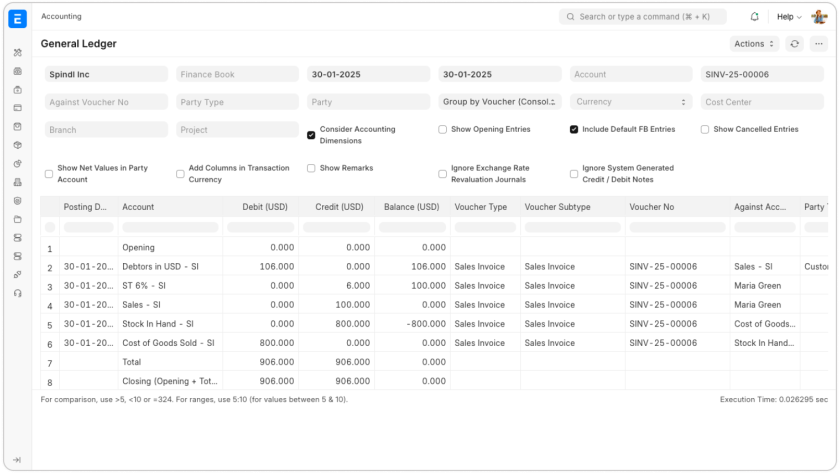Tick the Show Cancelled Entries checkbox
This screenshot has height=473, width=840.
[705, 129]
